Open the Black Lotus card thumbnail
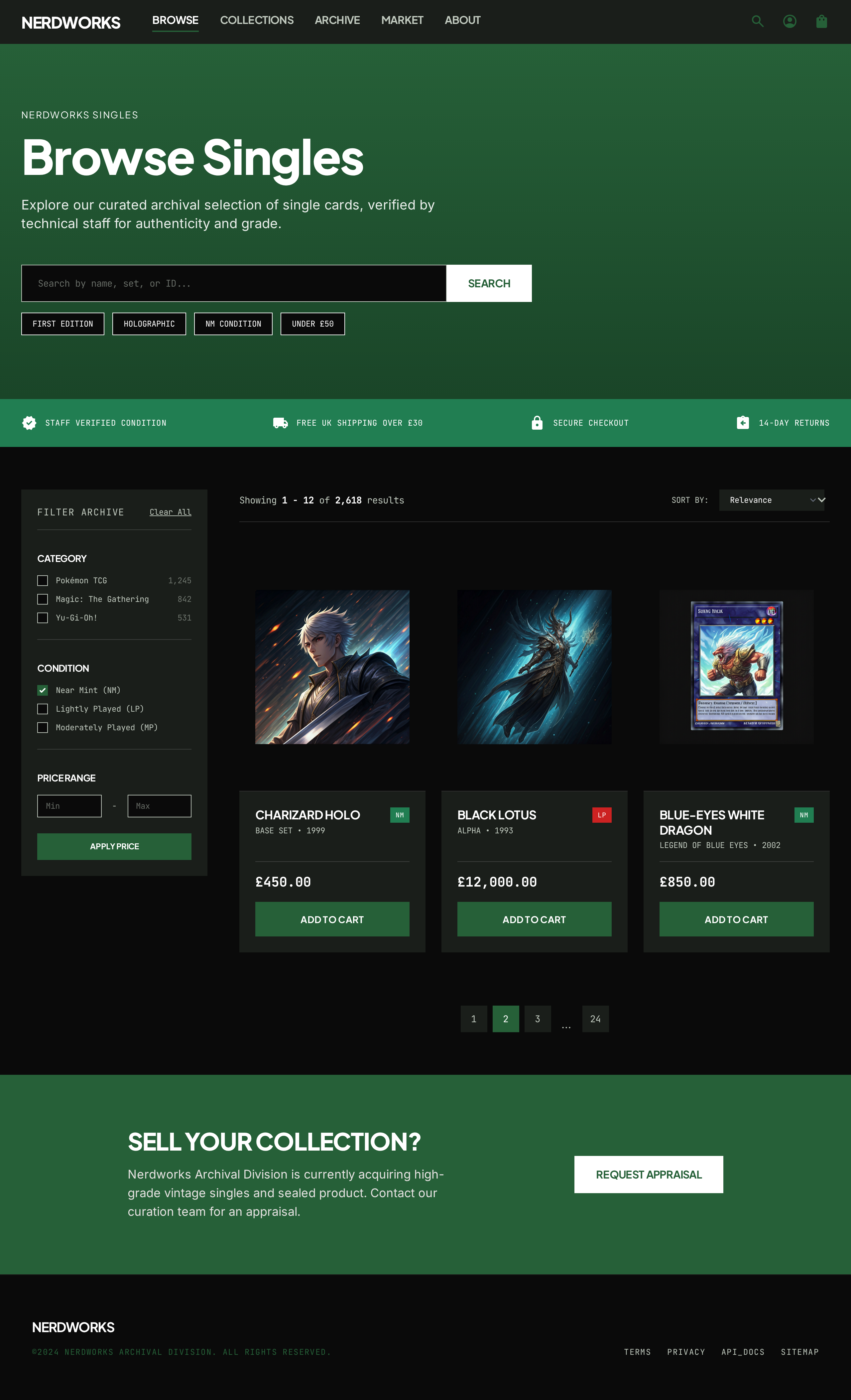 coord(534,666)
